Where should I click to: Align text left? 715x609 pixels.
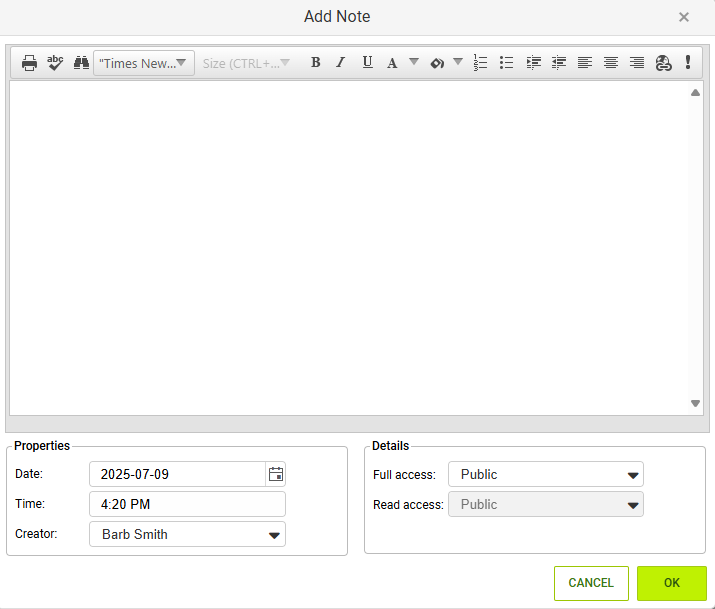click(x=585, y=62)
